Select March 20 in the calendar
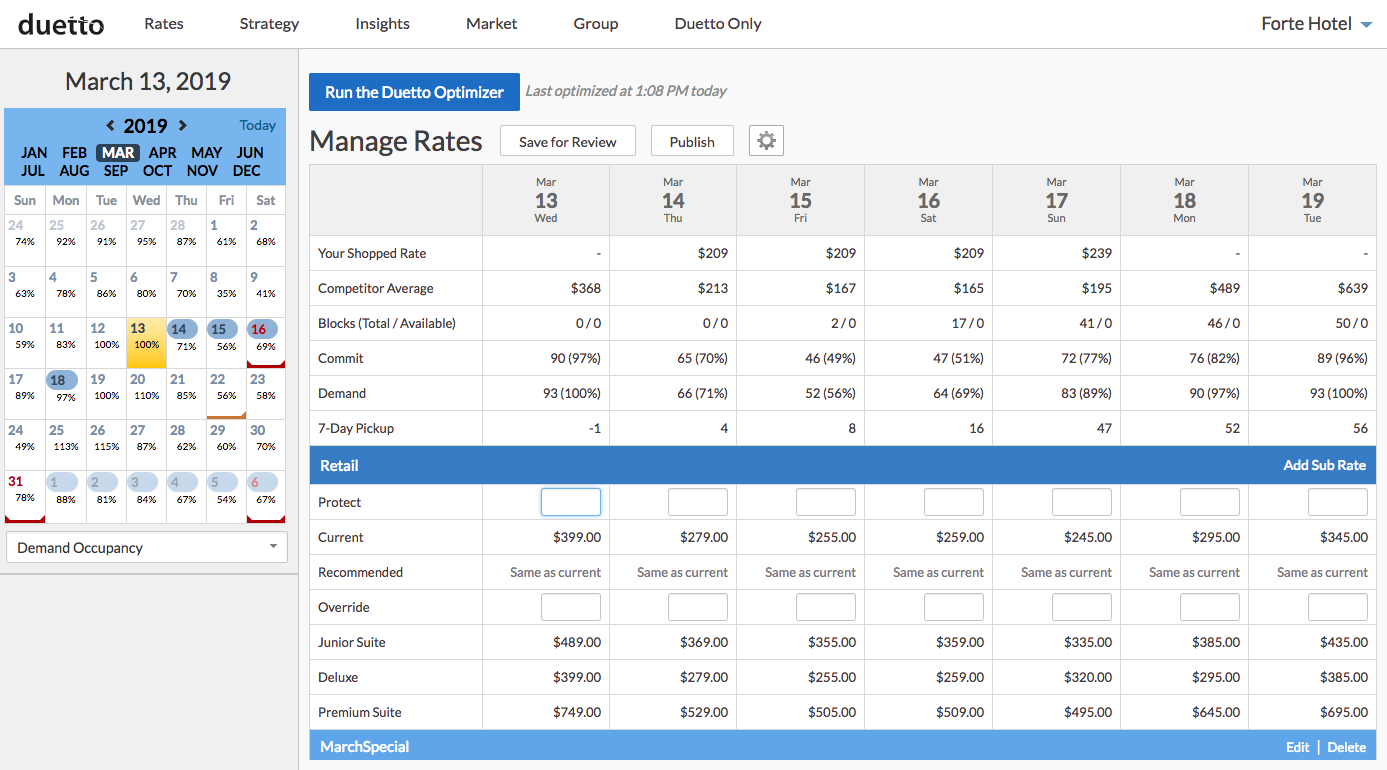Viewport: 1387px width, 770px height. (x=146, y=388)
